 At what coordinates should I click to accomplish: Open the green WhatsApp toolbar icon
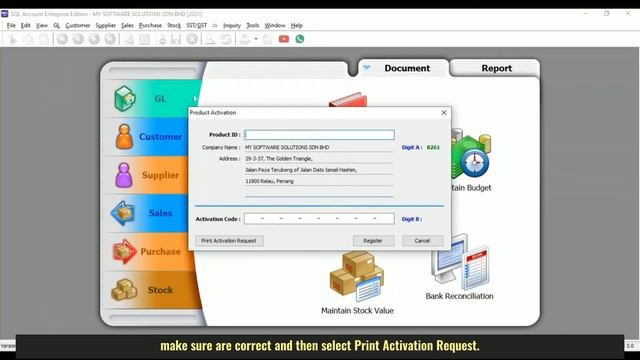coord(300,39)
